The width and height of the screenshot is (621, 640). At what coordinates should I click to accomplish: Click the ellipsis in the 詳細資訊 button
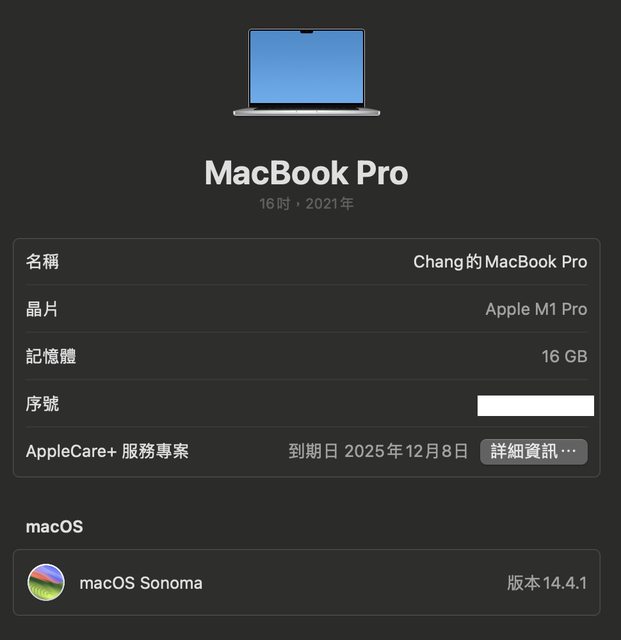[x=569, y=451]
